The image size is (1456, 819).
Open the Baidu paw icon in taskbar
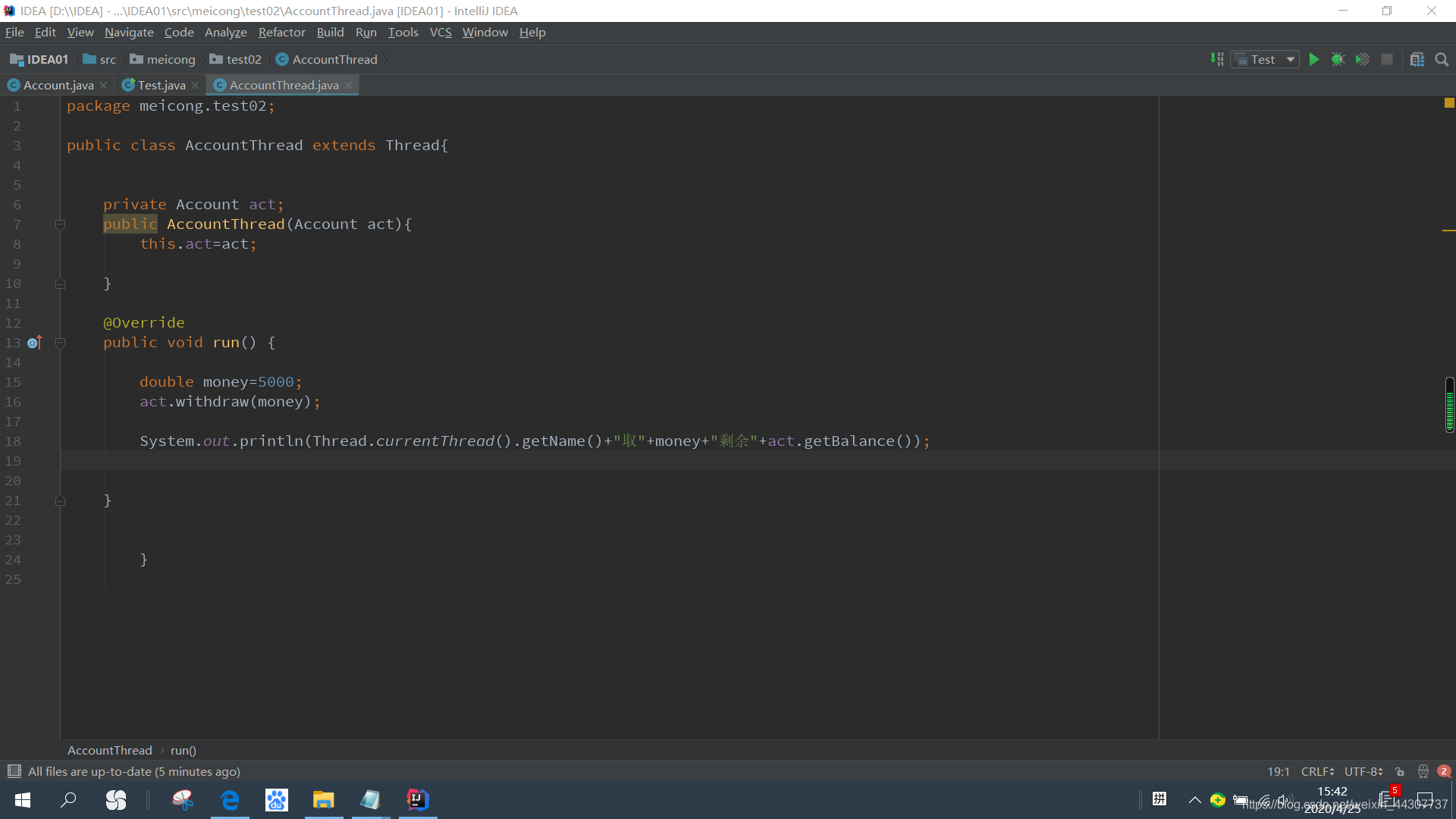tap(277, 800)
